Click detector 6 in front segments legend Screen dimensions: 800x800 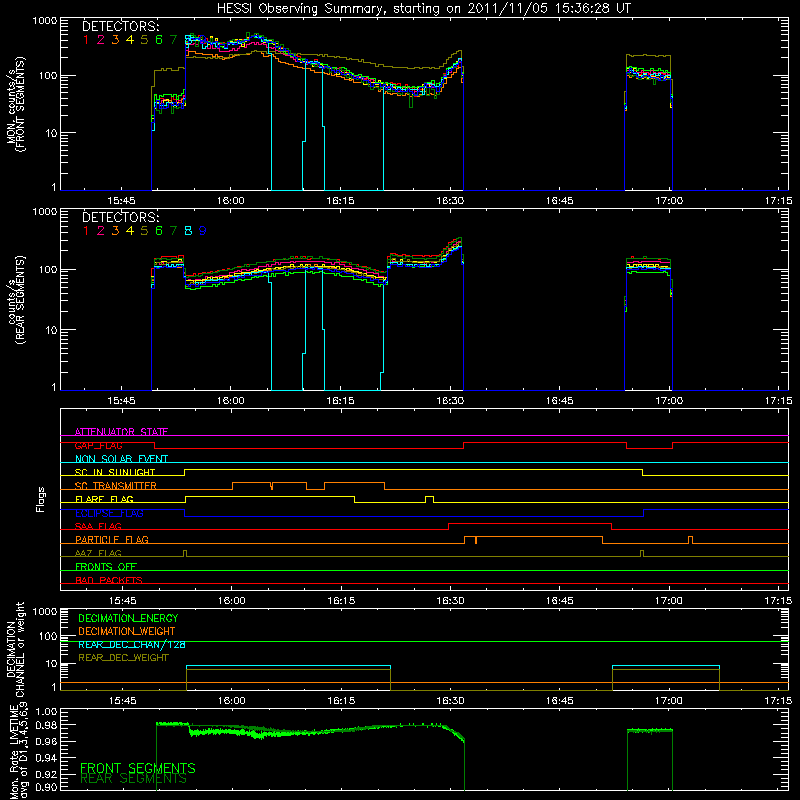point(159,40)
